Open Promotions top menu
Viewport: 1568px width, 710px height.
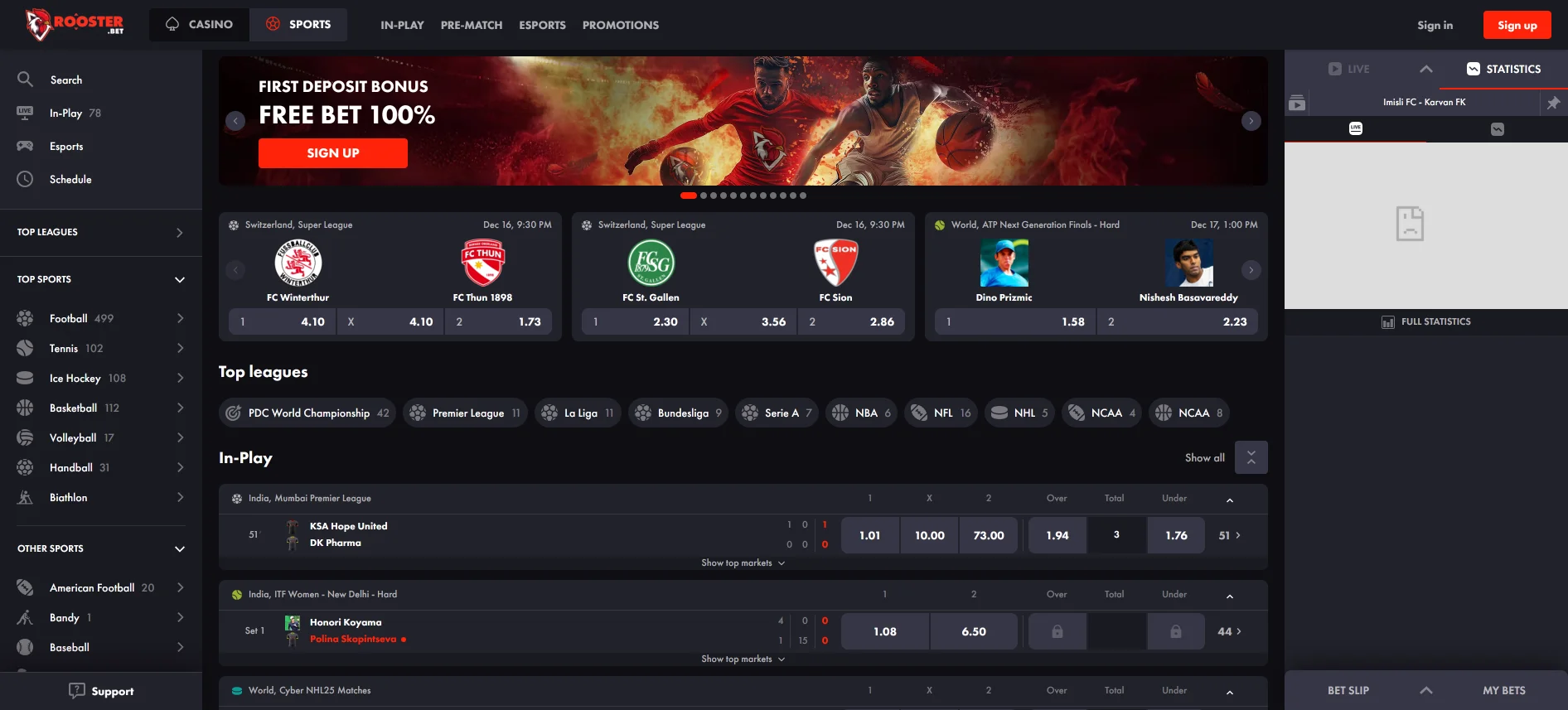coord(621,25)
